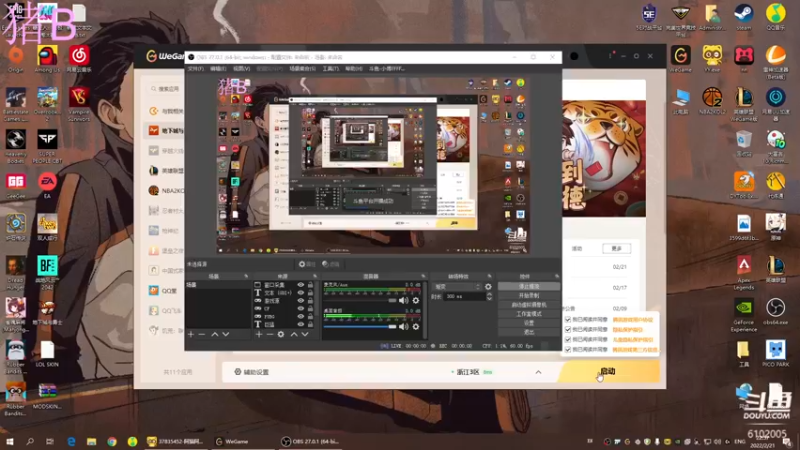The width and height of the screenshot is (800, 450).
Task: Uncheck fourth agreement checkbox in WeGame
Action: coord(568,349)
